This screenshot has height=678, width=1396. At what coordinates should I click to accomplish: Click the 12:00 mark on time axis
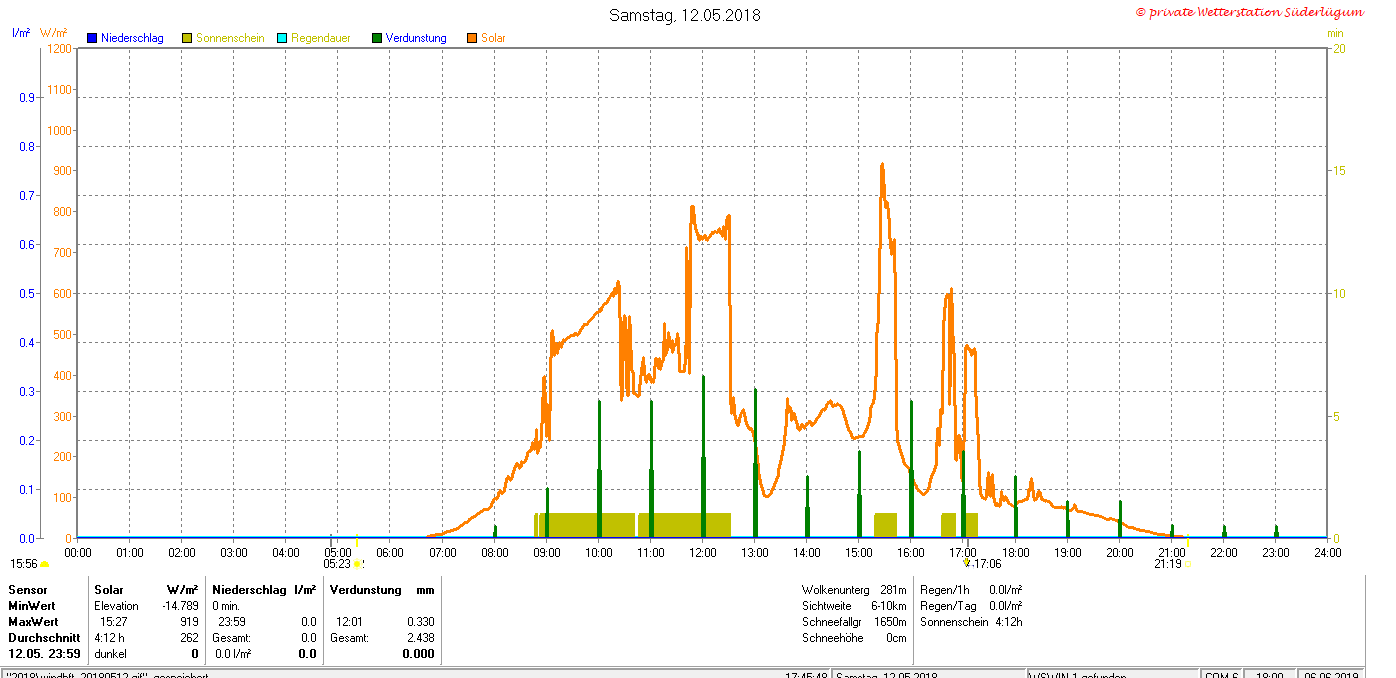click(703, 552)
